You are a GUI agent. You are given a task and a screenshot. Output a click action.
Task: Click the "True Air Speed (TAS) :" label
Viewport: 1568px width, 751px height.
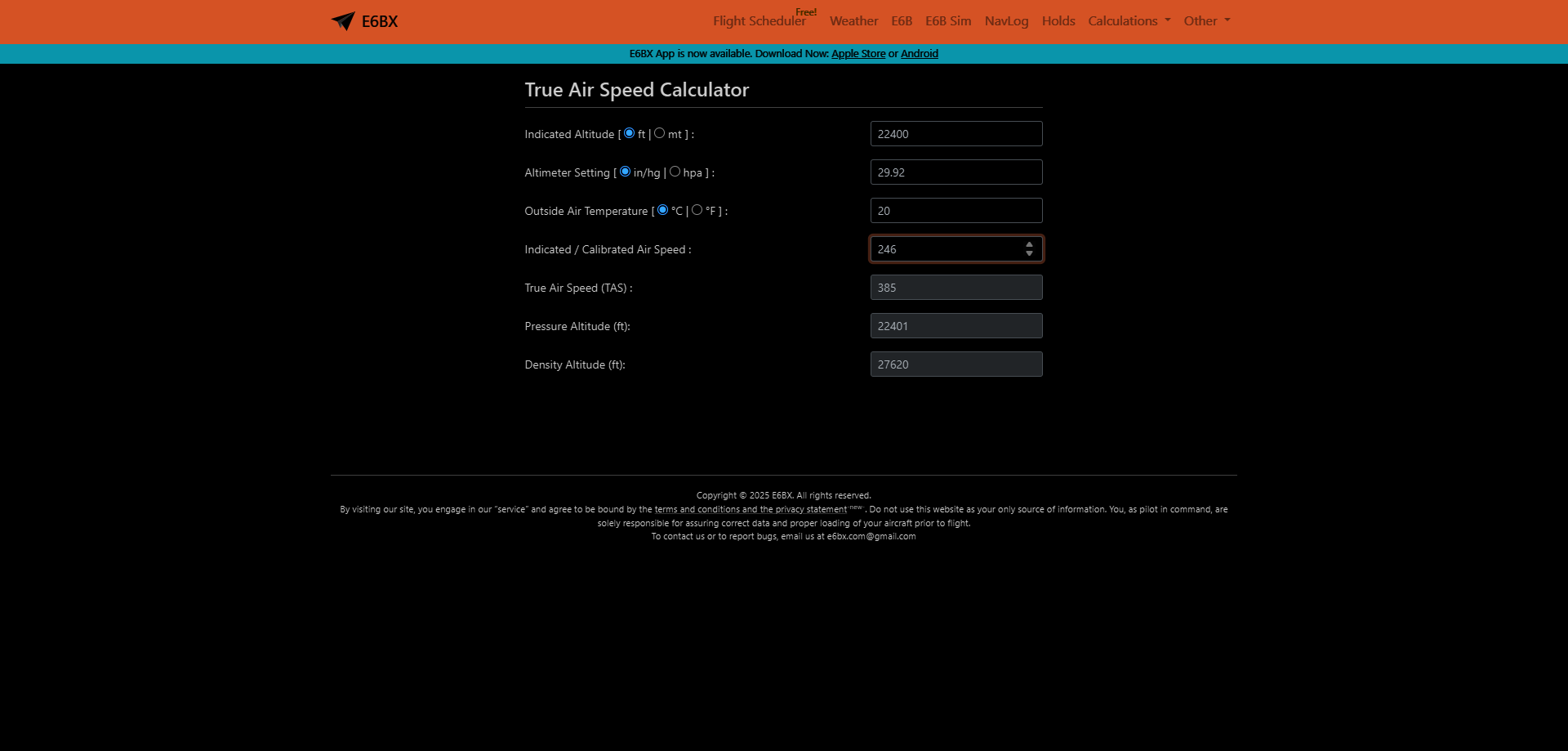coord(578,288)
